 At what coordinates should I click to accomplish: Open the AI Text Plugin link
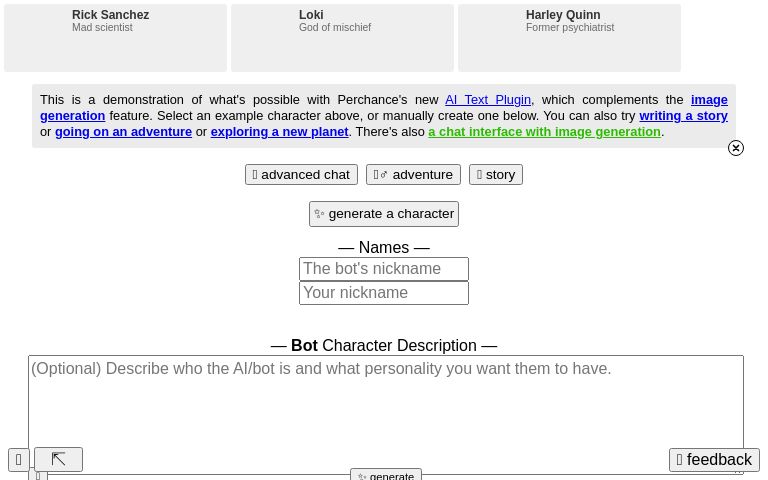[488, 100]
